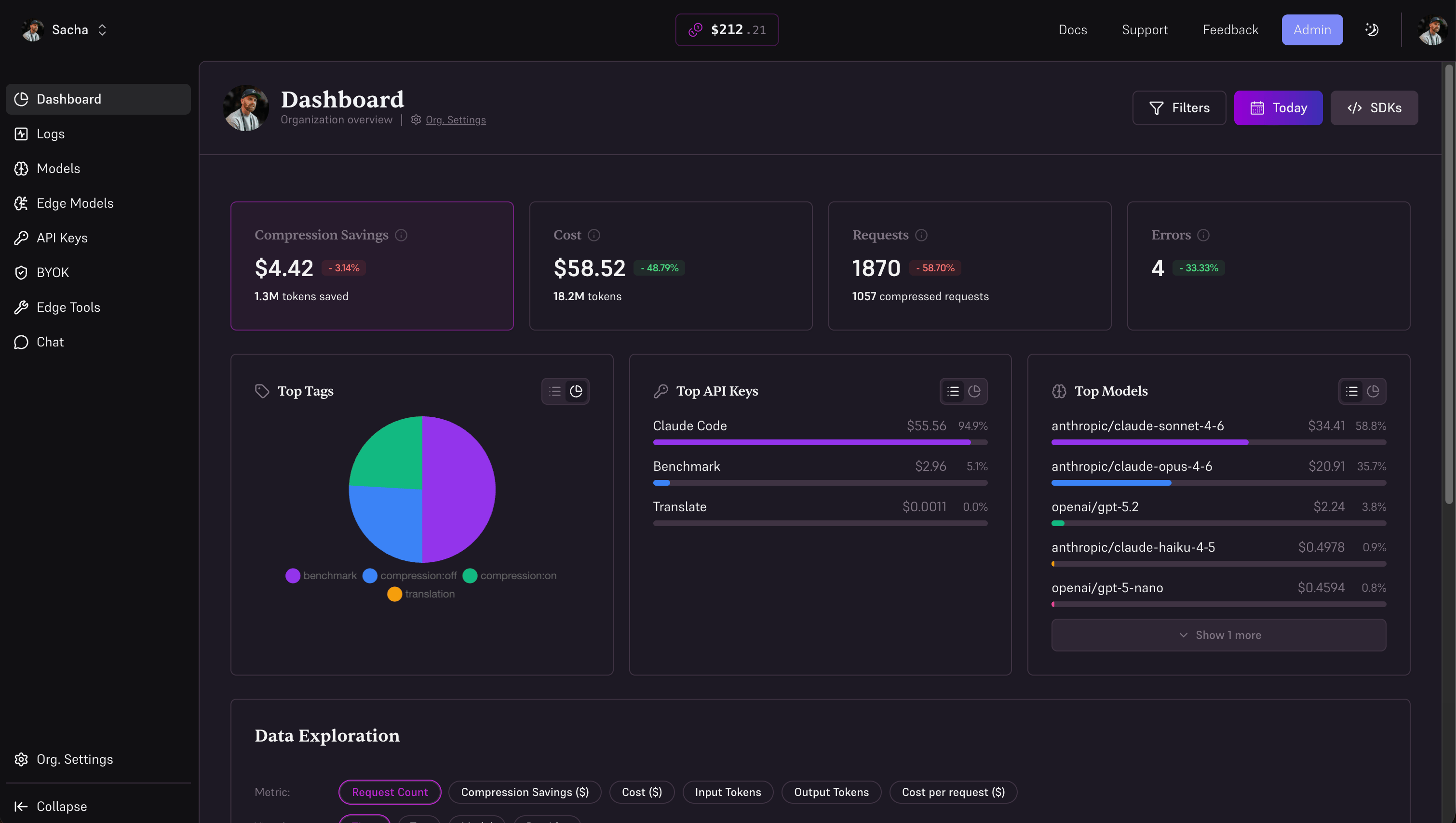This screenshot has height=823, width=1456.
Task: Select the Request Count metric
Action: tap(390, 792)
